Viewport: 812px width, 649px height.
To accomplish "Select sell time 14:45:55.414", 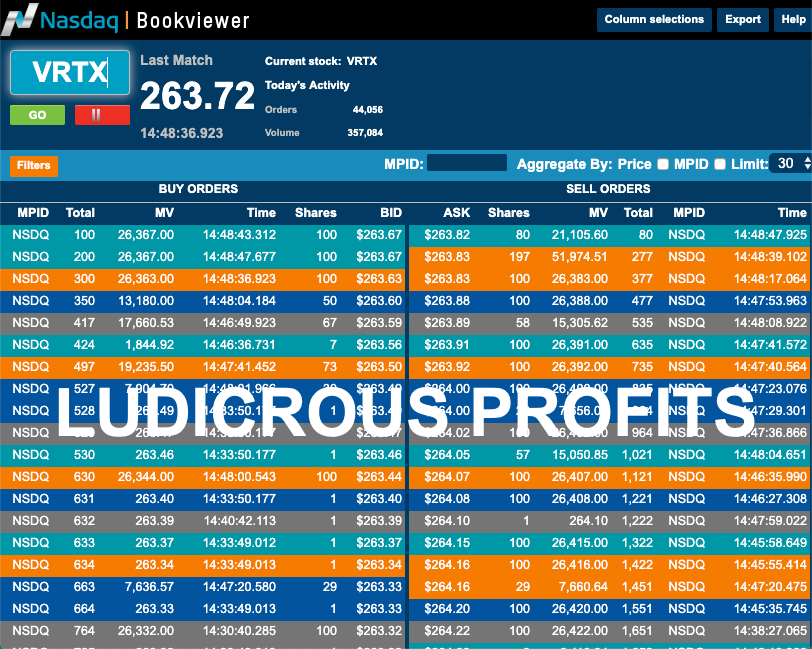I will [x=770, y=565].
